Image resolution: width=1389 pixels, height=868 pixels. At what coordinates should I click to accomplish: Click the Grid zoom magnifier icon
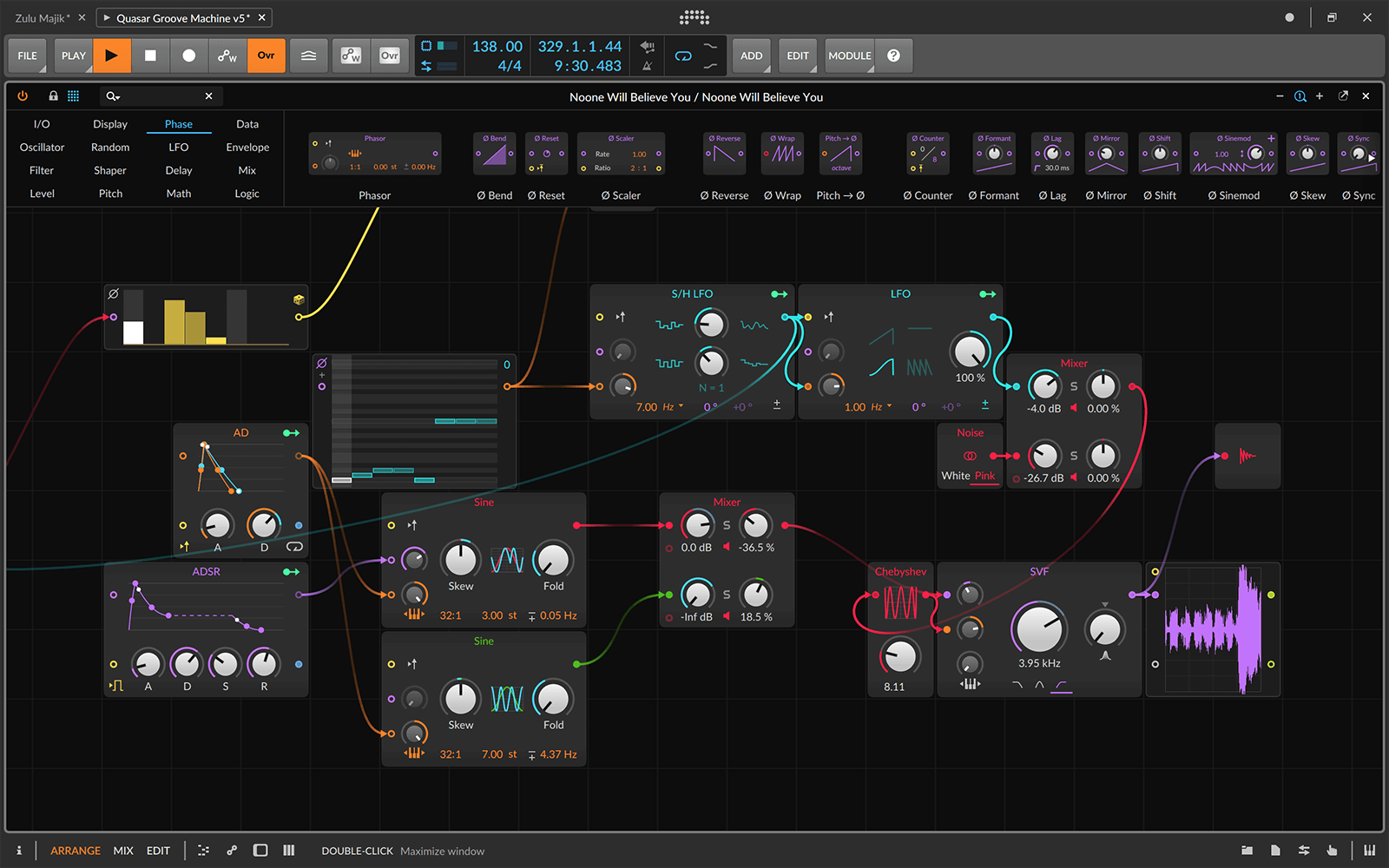click(x=1300, y=96)
